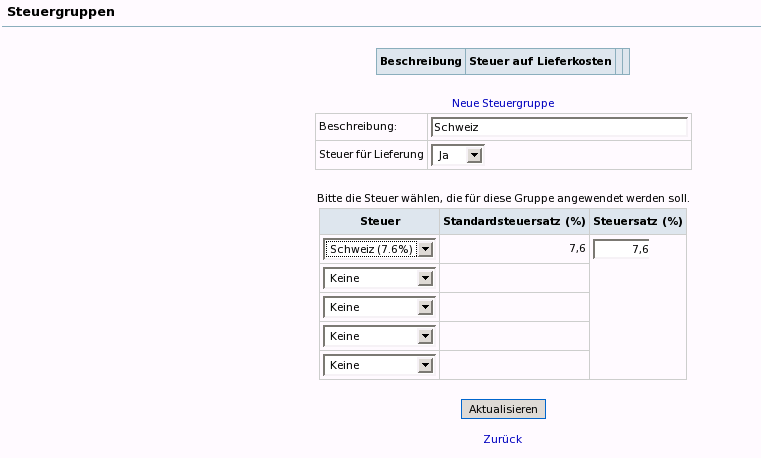Click the Beschreibung column header at top
The width and height of the screenshot is (761, 458).
point(421,61)
